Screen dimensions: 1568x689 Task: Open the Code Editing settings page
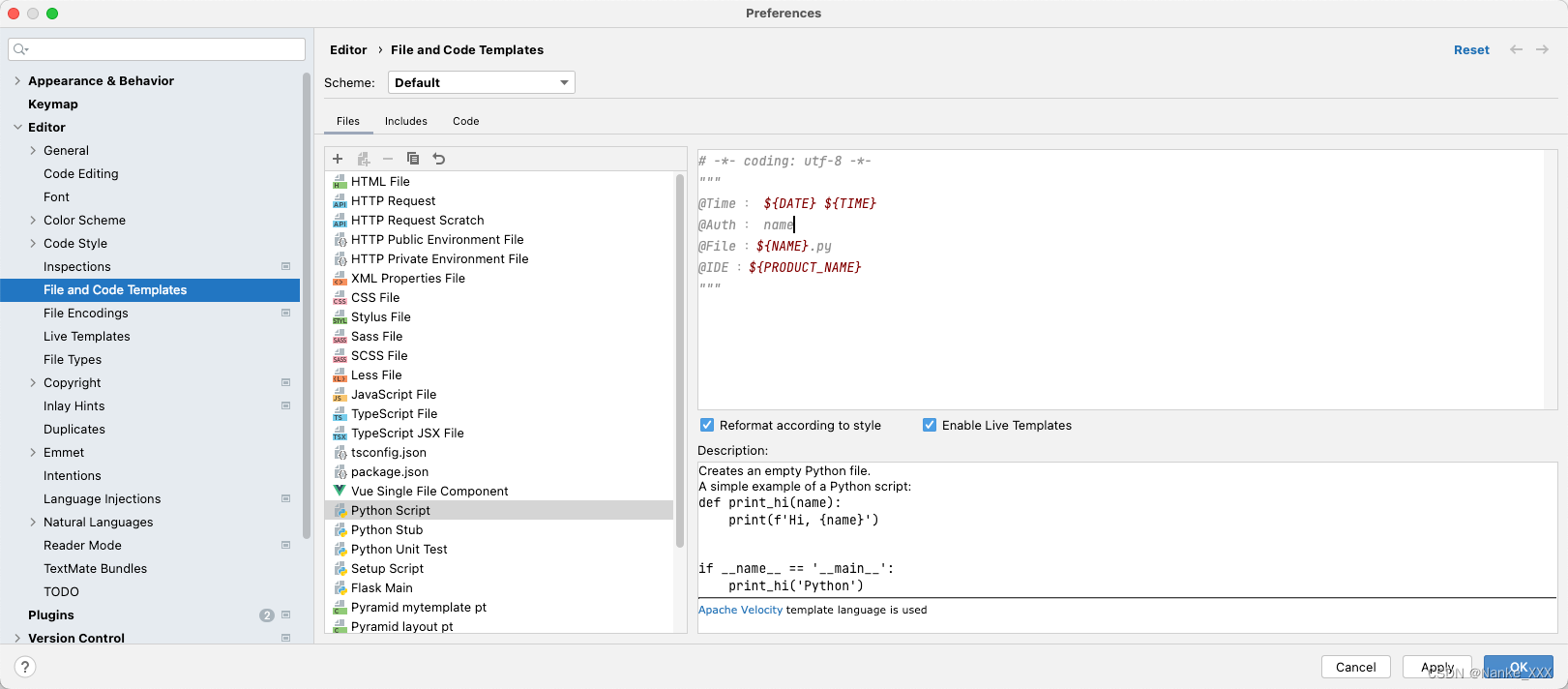tap(81, 173)
